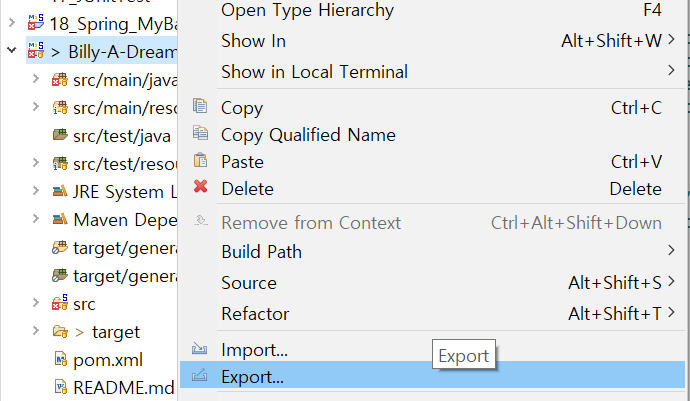Select README.md file name
The image size is (690, 401).
click(x=124, y=388)
